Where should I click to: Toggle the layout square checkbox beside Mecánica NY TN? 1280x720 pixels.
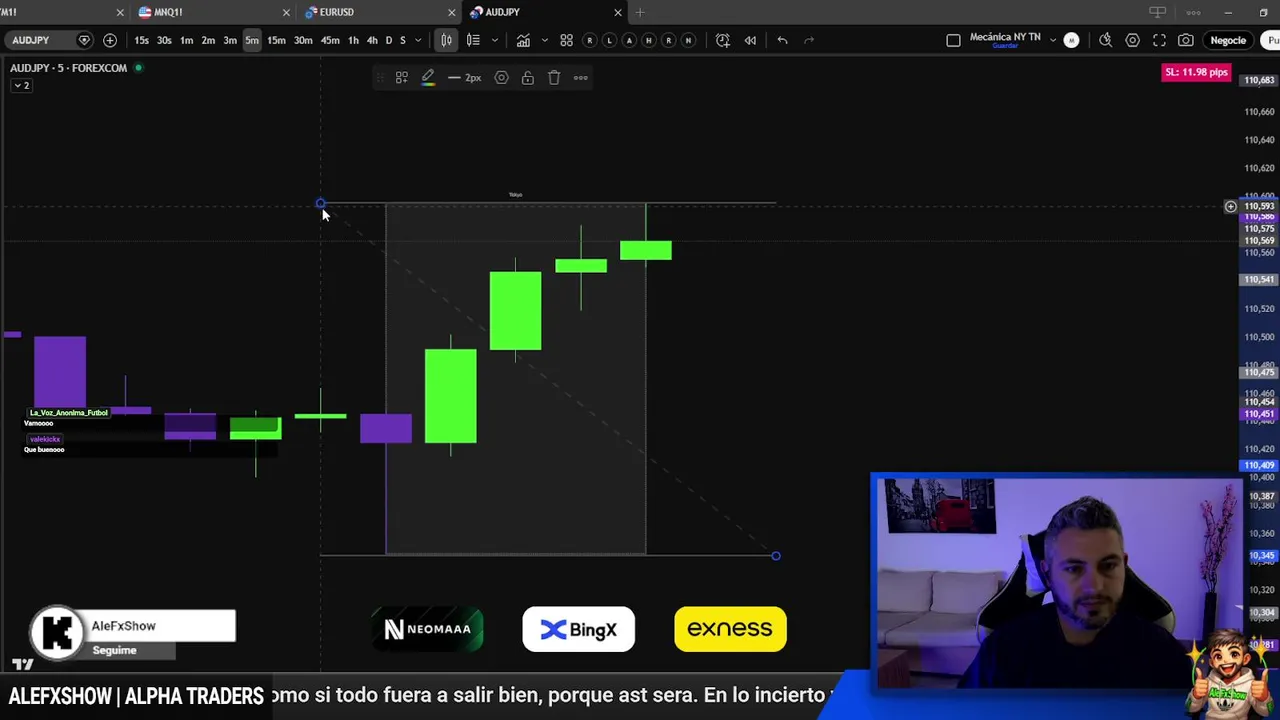click(x=953, y=40)
